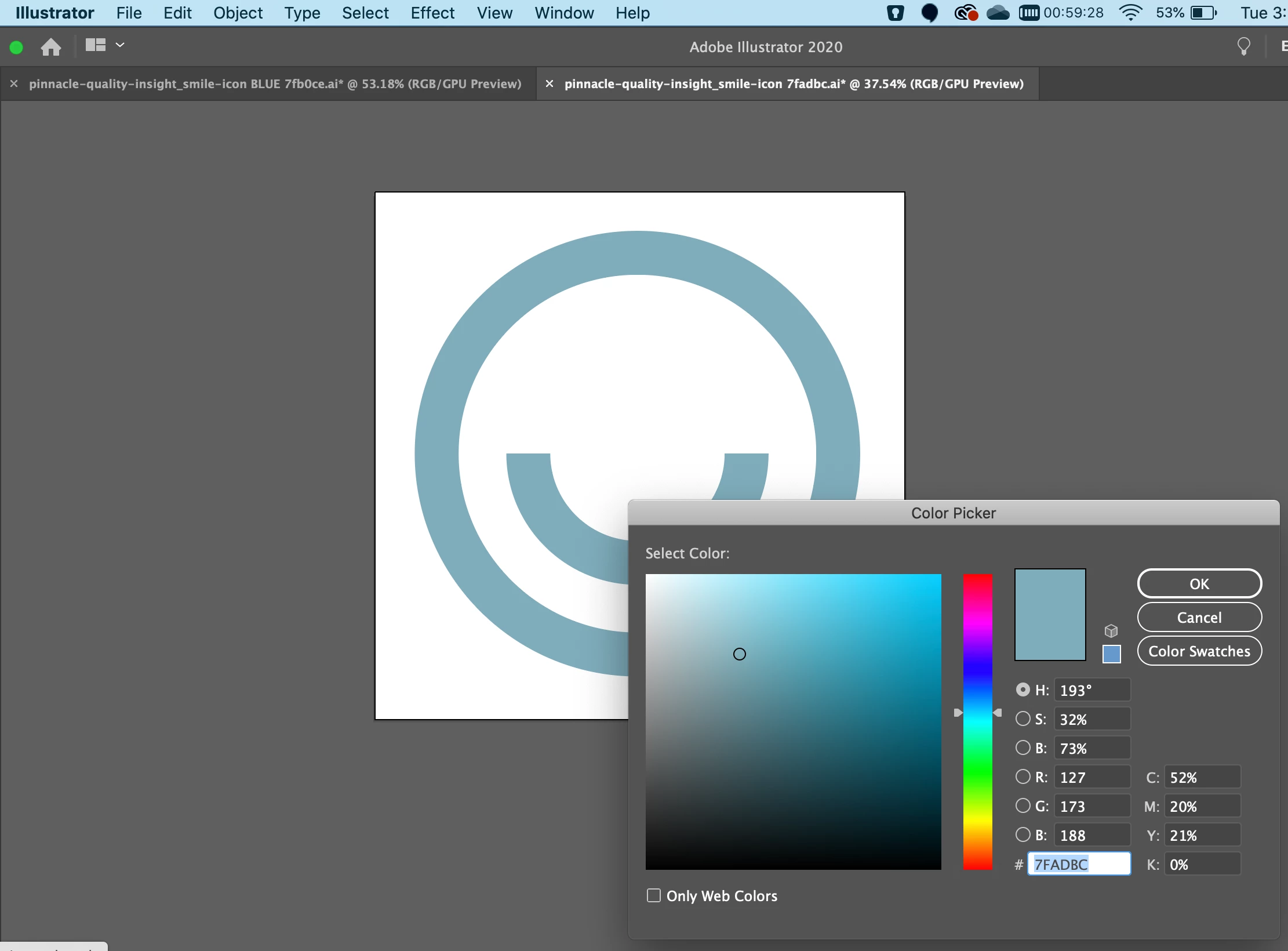Click the lightbulb Discover icon
The image size is (1288, 951).
pyautogui.click(x=1243, y=46)
